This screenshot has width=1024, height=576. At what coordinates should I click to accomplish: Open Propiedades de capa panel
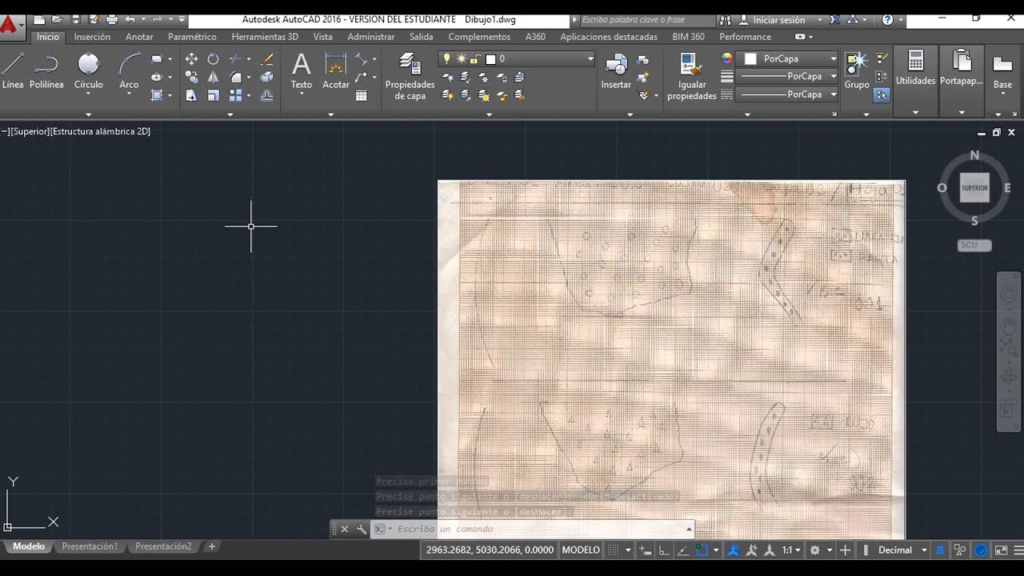(x=410, y=75)
